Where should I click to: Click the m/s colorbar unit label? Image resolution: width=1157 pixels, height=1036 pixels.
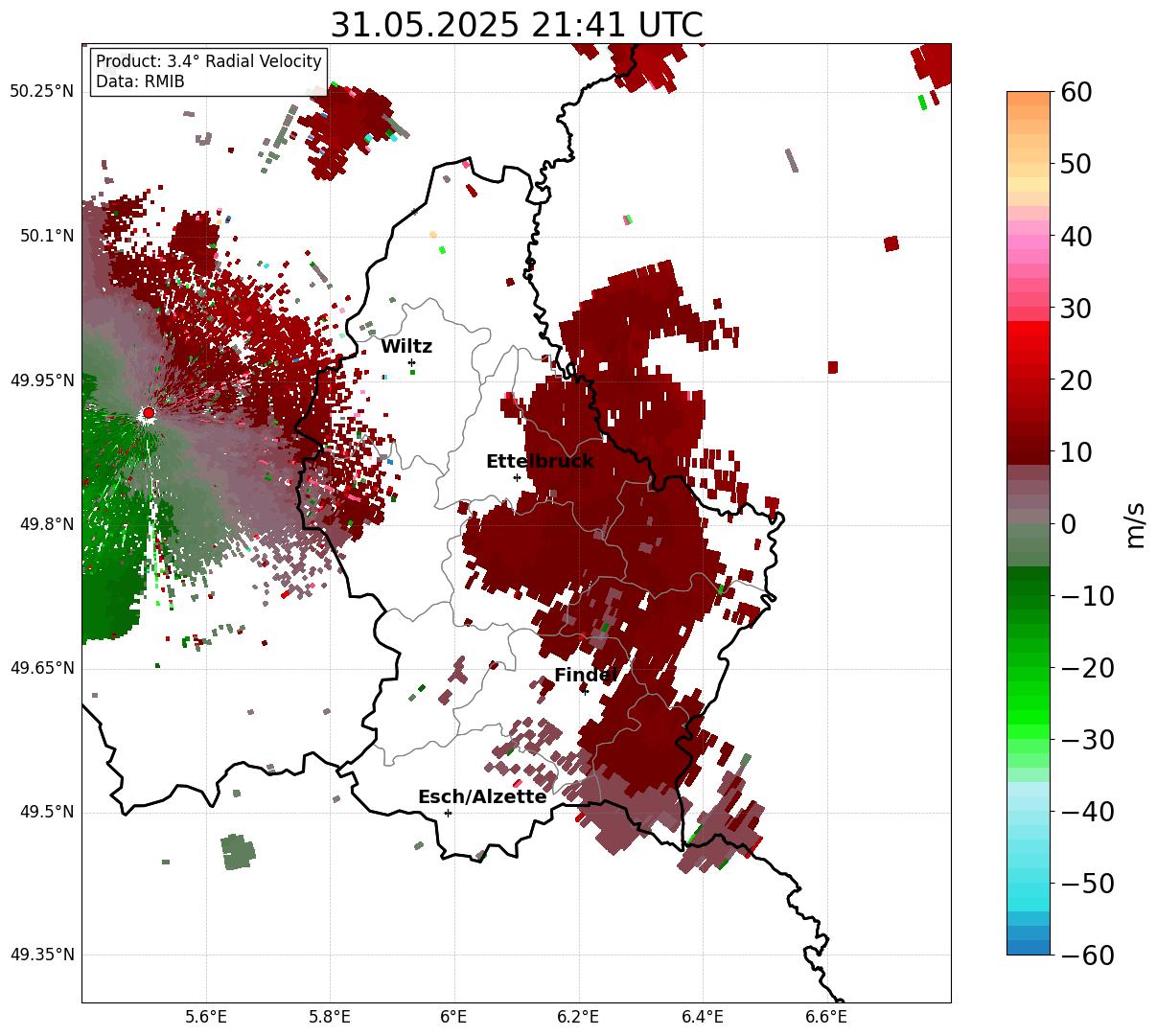[x=1136, y=524]
